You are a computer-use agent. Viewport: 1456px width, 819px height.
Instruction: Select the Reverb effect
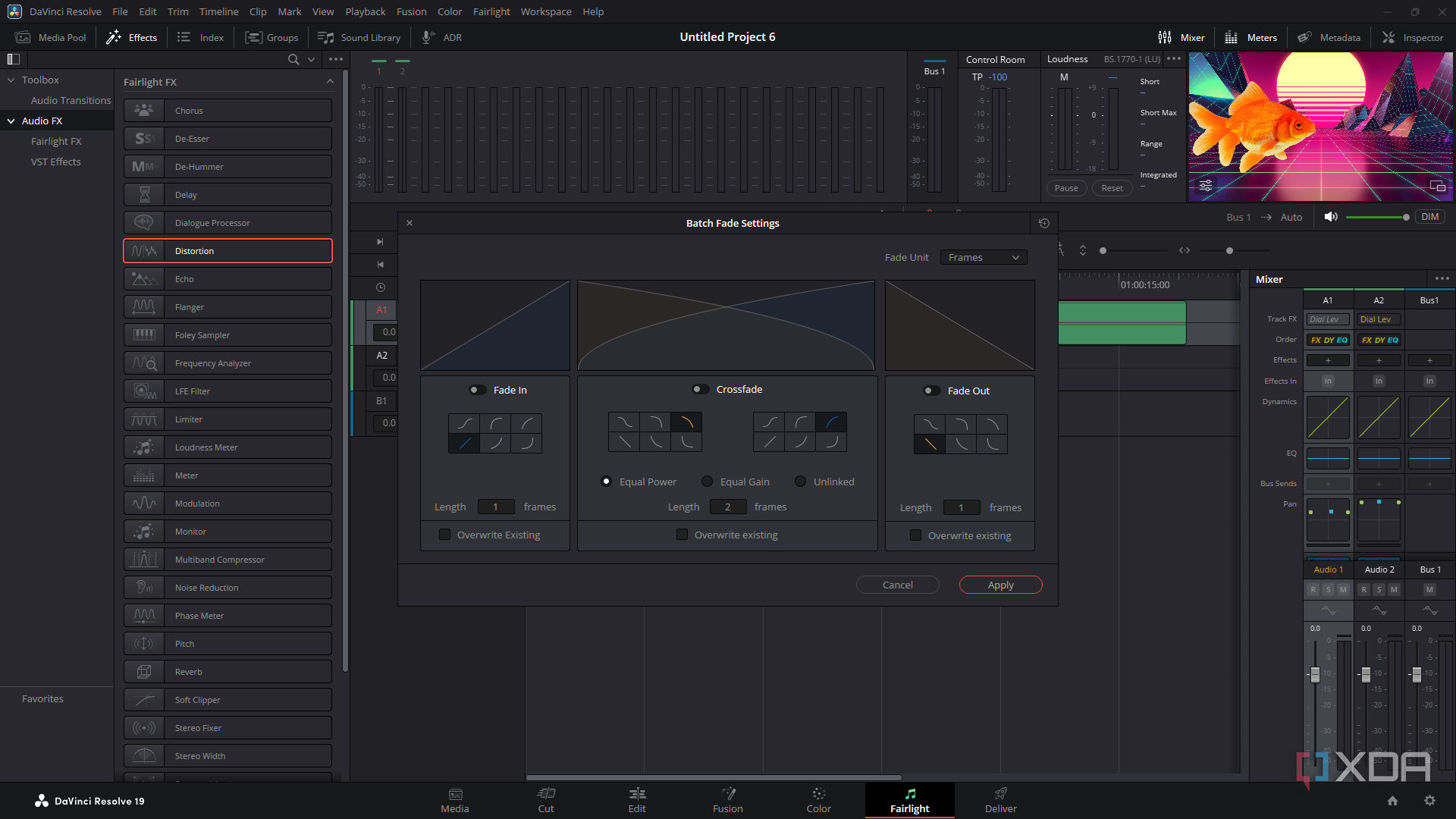point(227,672)
